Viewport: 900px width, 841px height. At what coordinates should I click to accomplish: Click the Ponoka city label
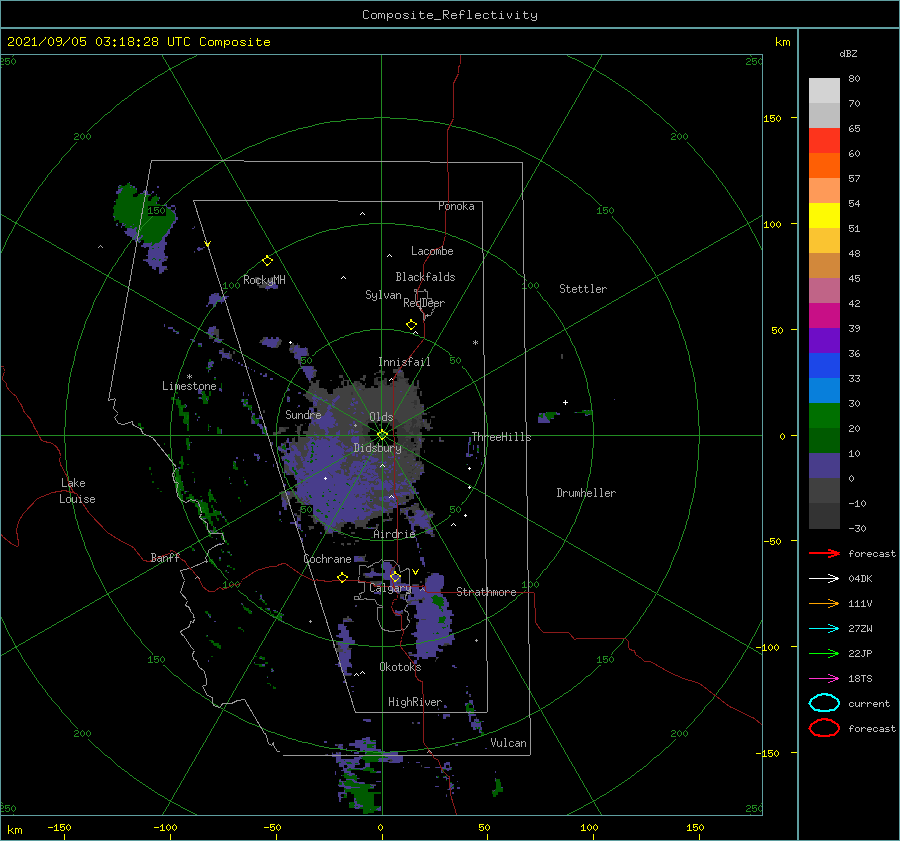coord(456,206)
